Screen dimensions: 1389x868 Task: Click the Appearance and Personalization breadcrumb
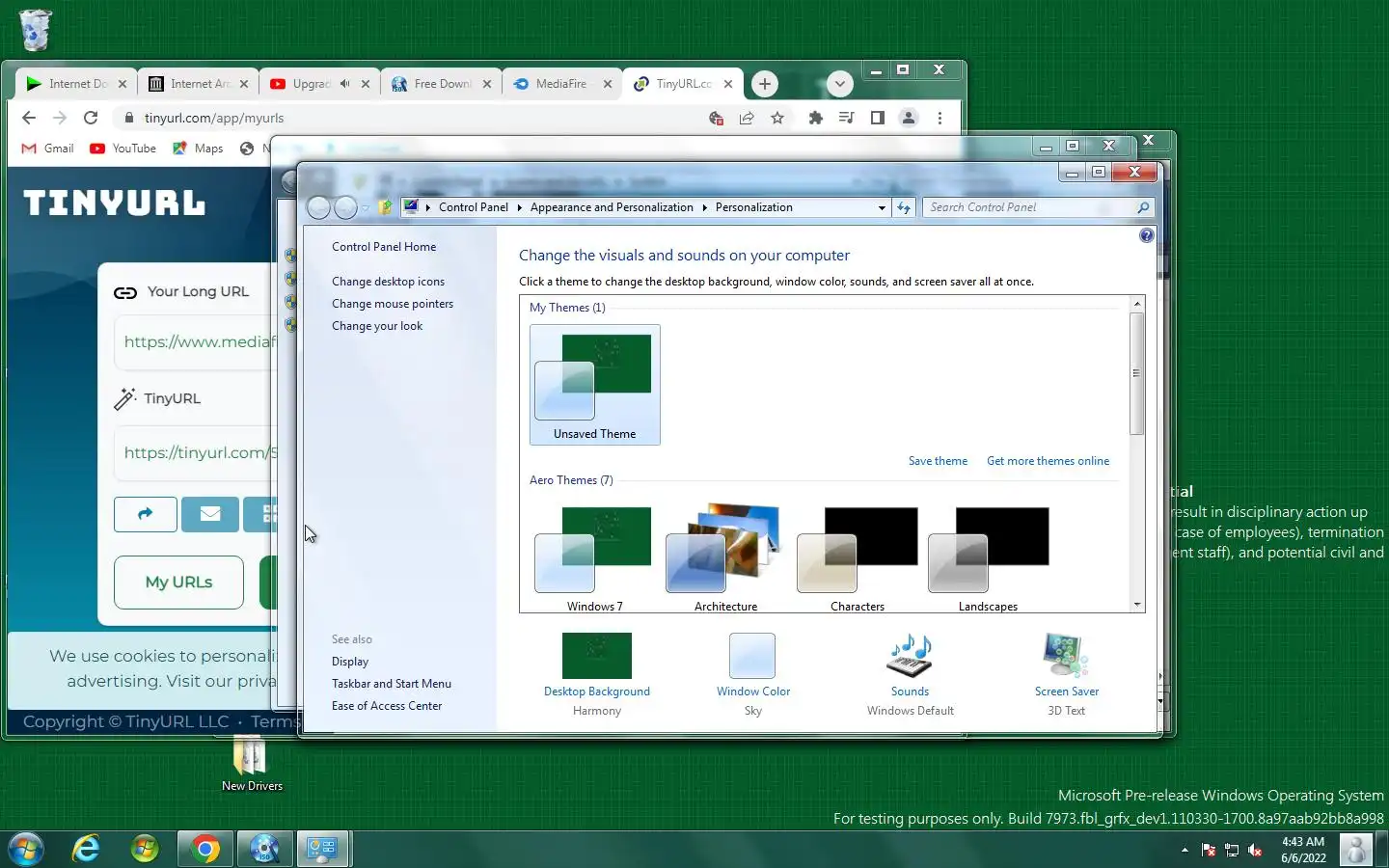pos(612,207)
